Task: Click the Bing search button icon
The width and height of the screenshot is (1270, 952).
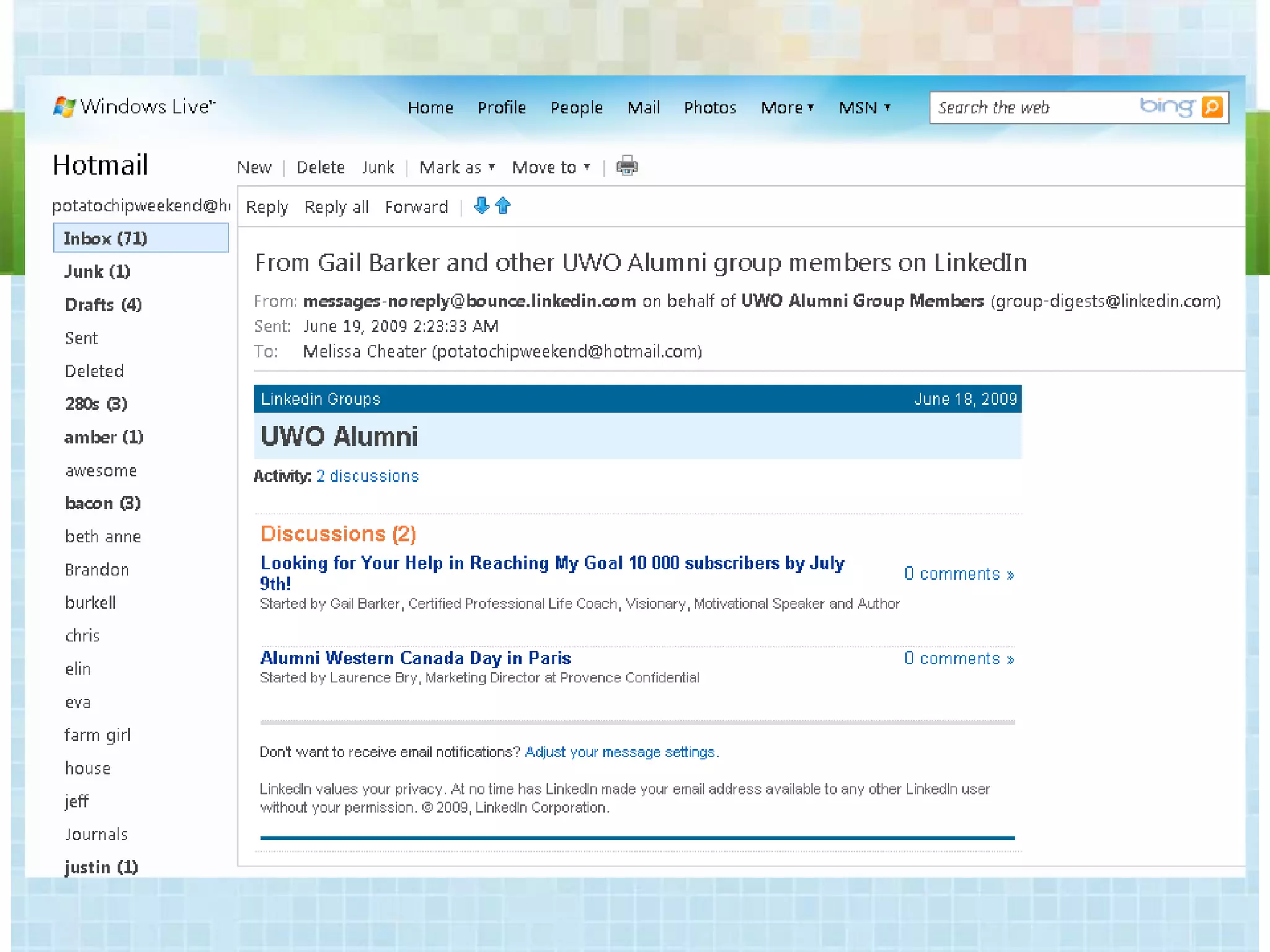Action: tap(1212, 107)
